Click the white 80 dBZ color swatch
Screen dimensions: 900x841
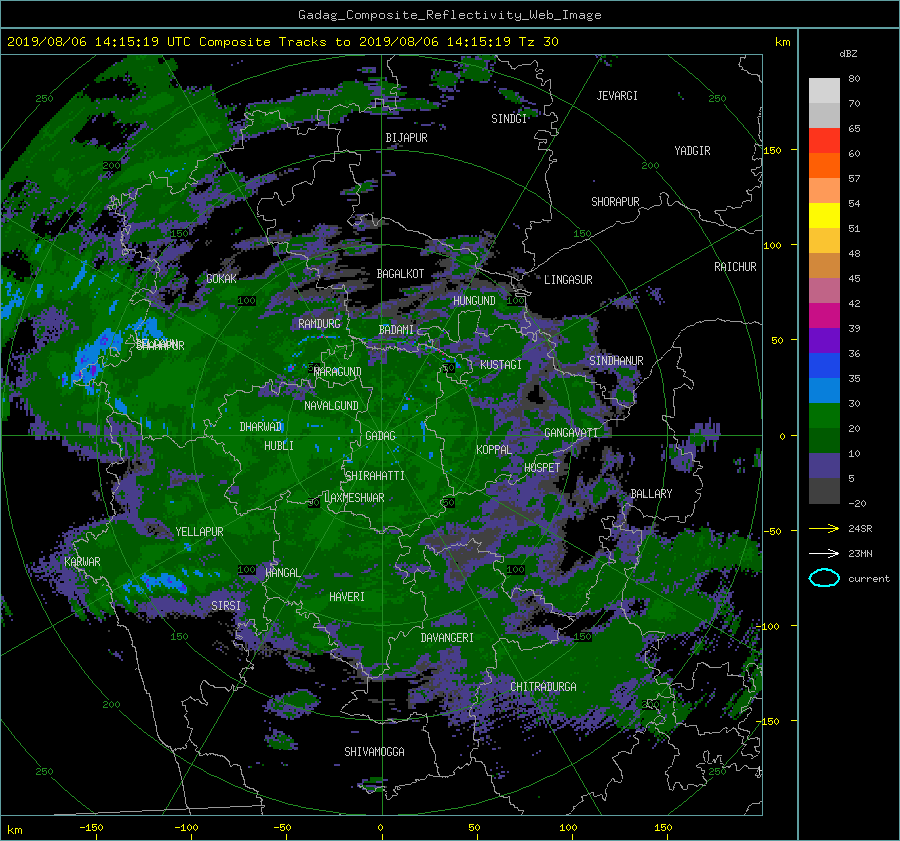pos(824,90)
